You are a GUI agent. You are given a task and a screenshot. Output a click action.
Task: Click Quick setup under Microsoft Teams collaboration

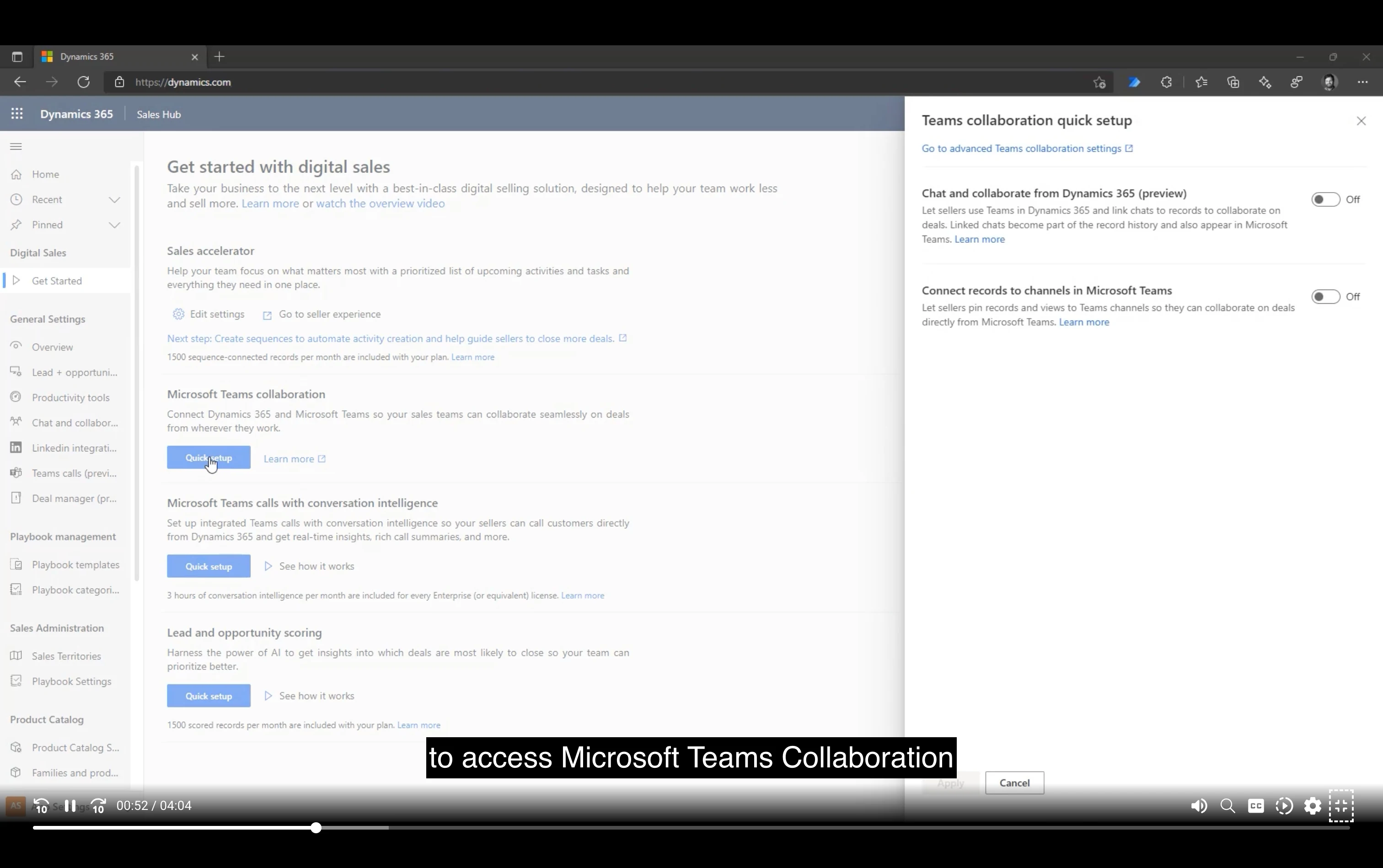click(x=209, y=457)
